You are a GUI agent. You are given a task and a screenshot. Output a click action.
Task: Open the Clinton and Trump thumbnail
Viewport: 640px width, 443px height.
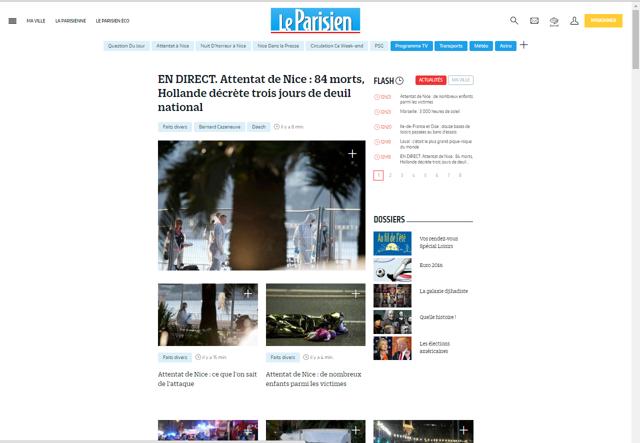tap(393, 348)
